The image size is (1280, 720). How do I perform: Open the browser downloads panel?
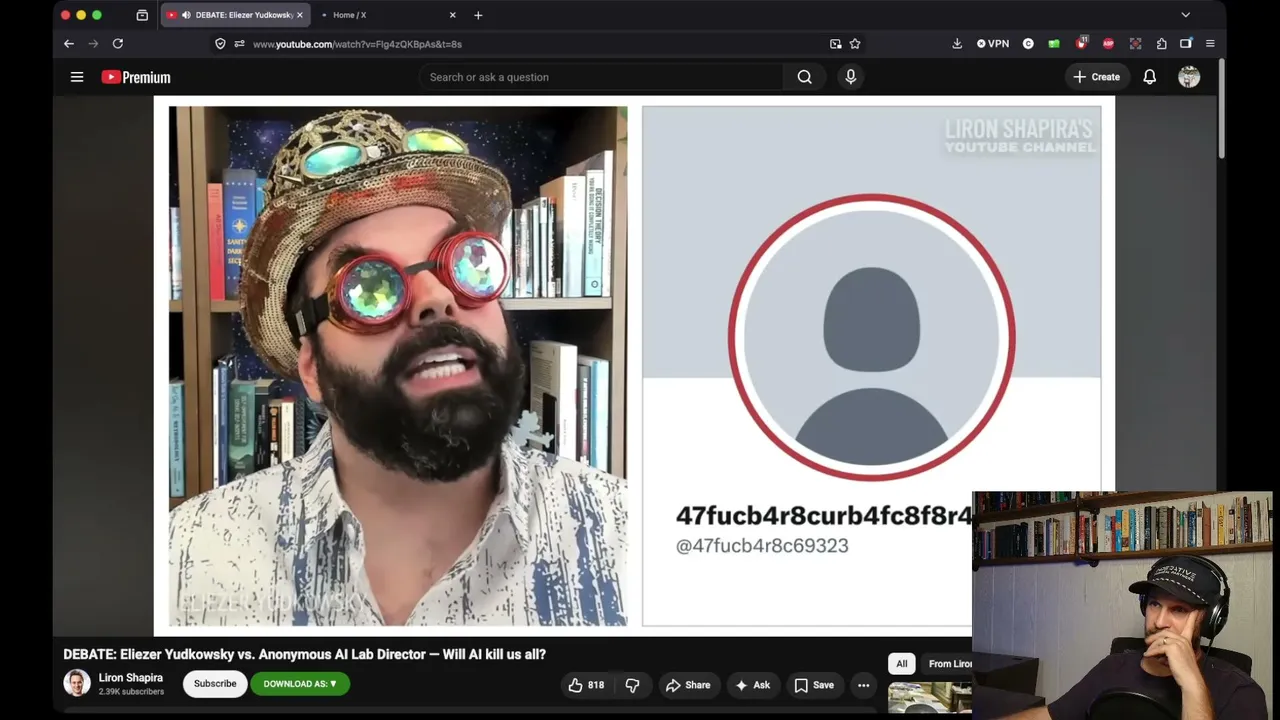pos(957,44)
